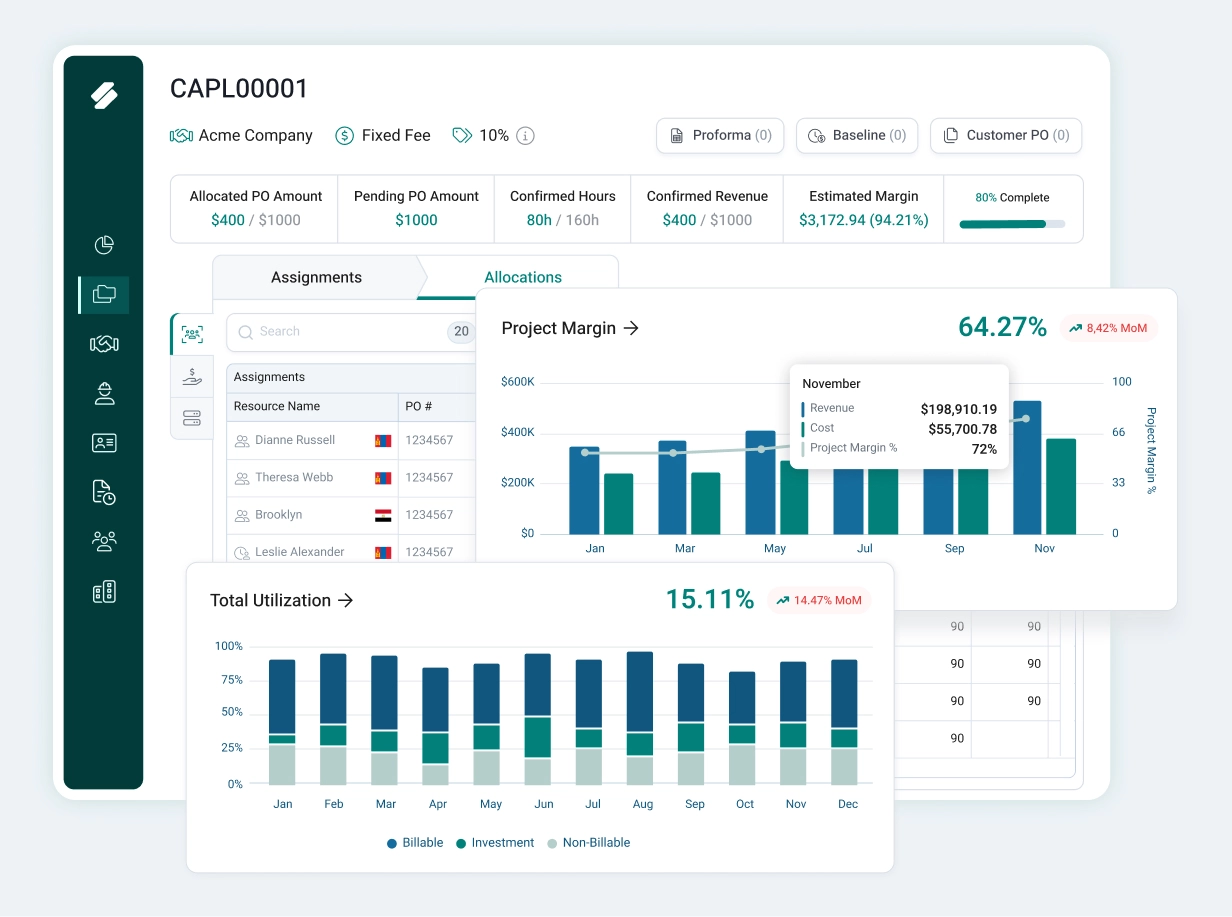Click the flag icon in Brooklyn row
The width and height of the screenshot is (1232, 917).
click(x=382, y=515)
